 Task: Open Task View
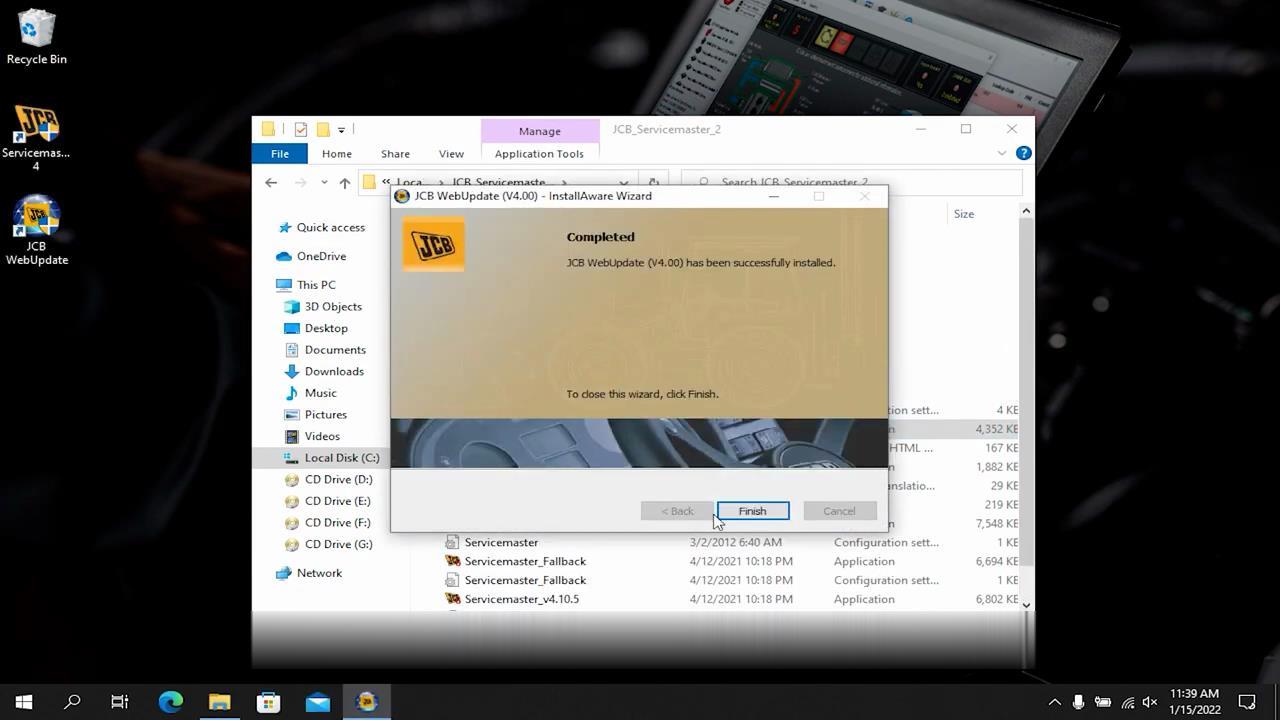click(120, 702)
